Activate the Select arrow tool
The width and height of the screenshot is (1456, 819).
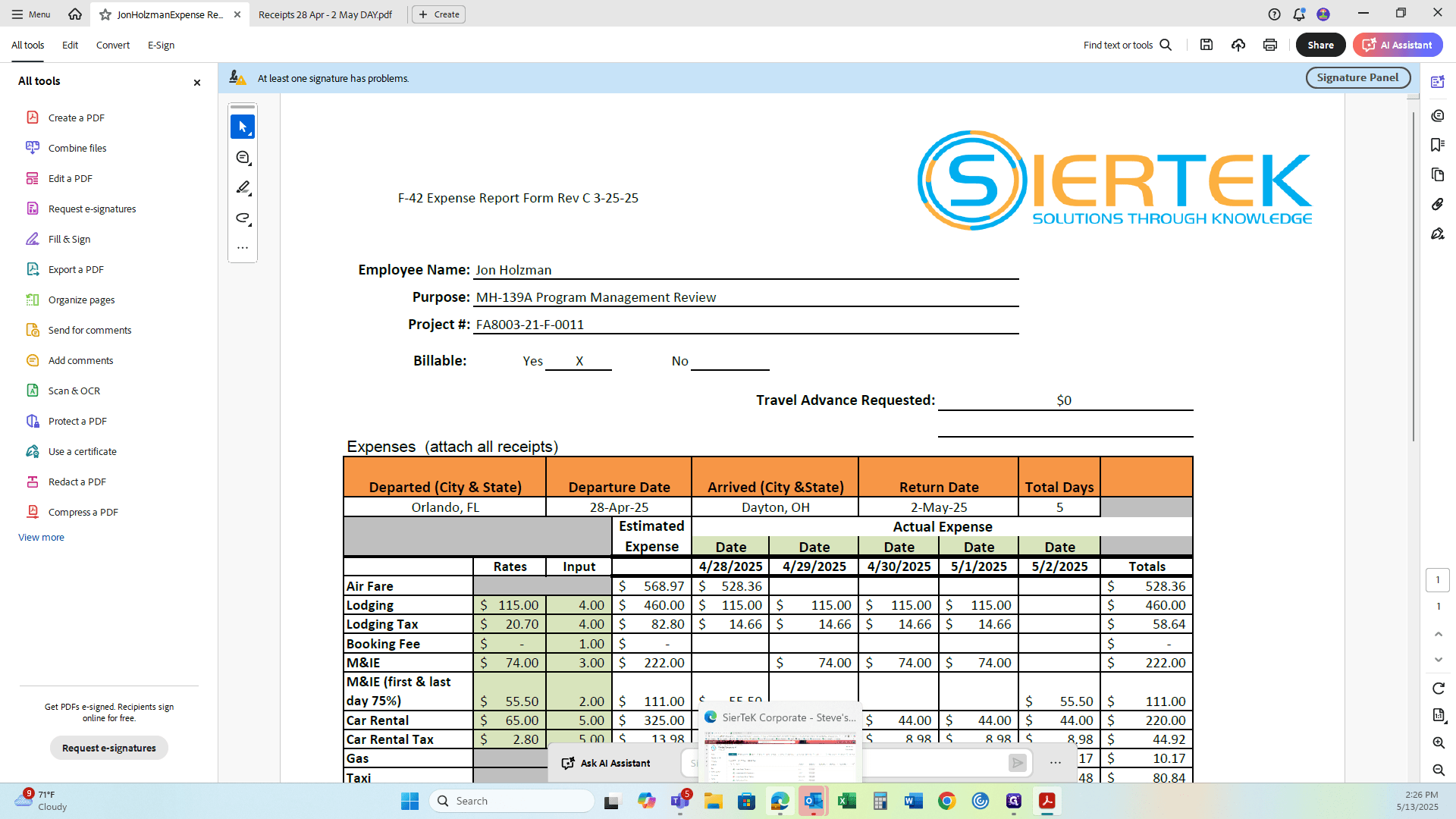pos(243,127)
